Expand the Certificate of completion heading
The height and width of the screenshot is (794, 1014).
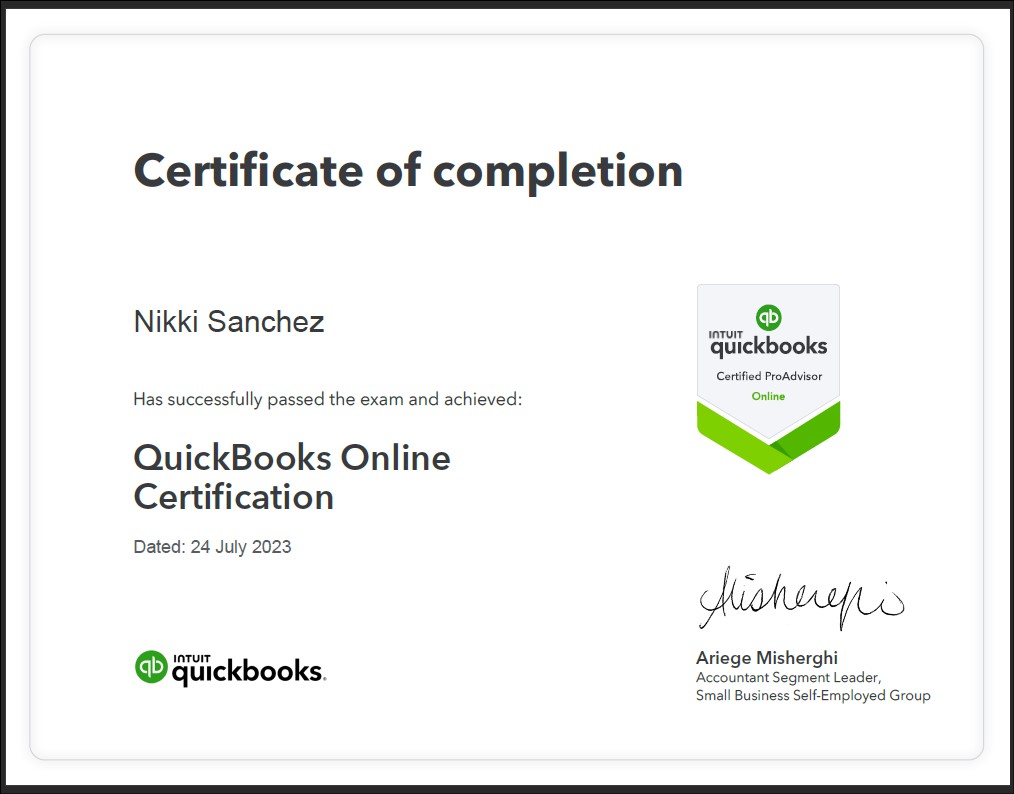[407, 170]
